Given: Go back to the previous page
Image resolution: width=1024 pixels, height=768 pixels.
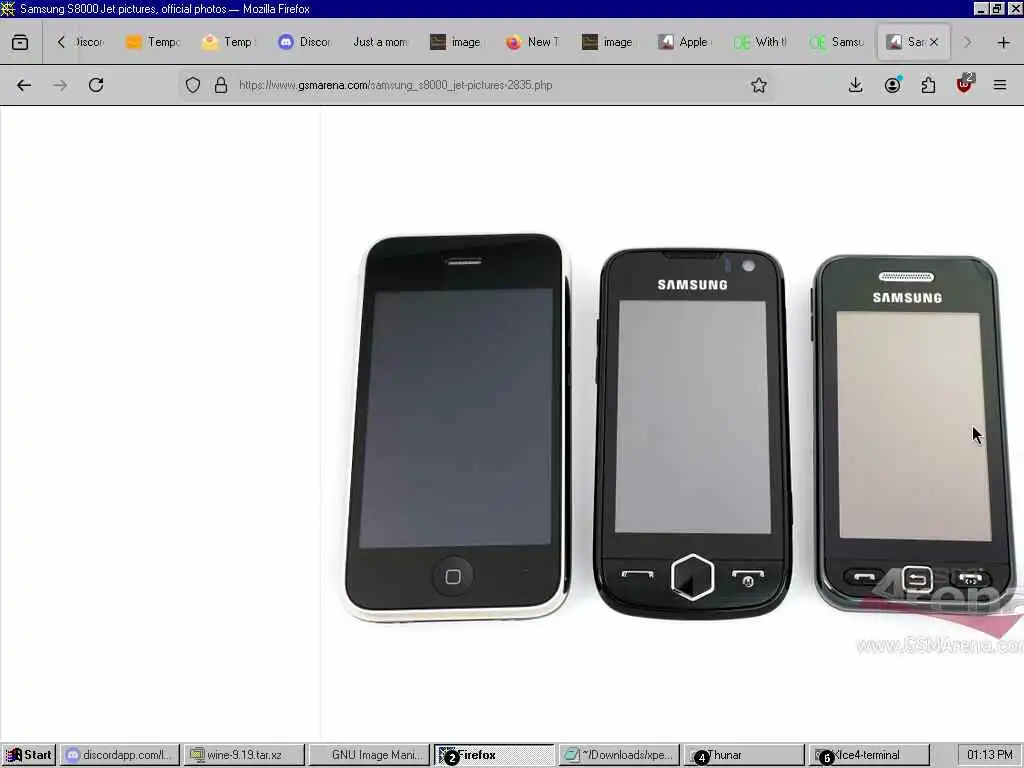Looking at the screenshot, I should [24, 85].
